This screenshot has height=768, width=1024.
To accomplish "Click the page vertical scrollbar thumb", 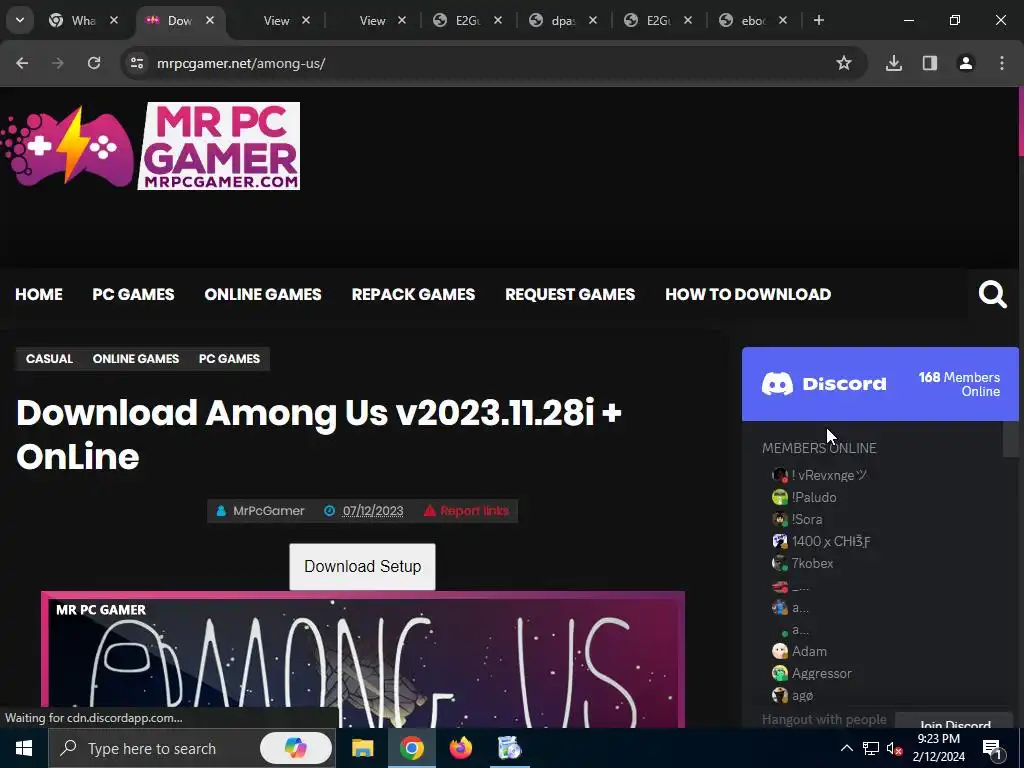I will coord(1021,121).
